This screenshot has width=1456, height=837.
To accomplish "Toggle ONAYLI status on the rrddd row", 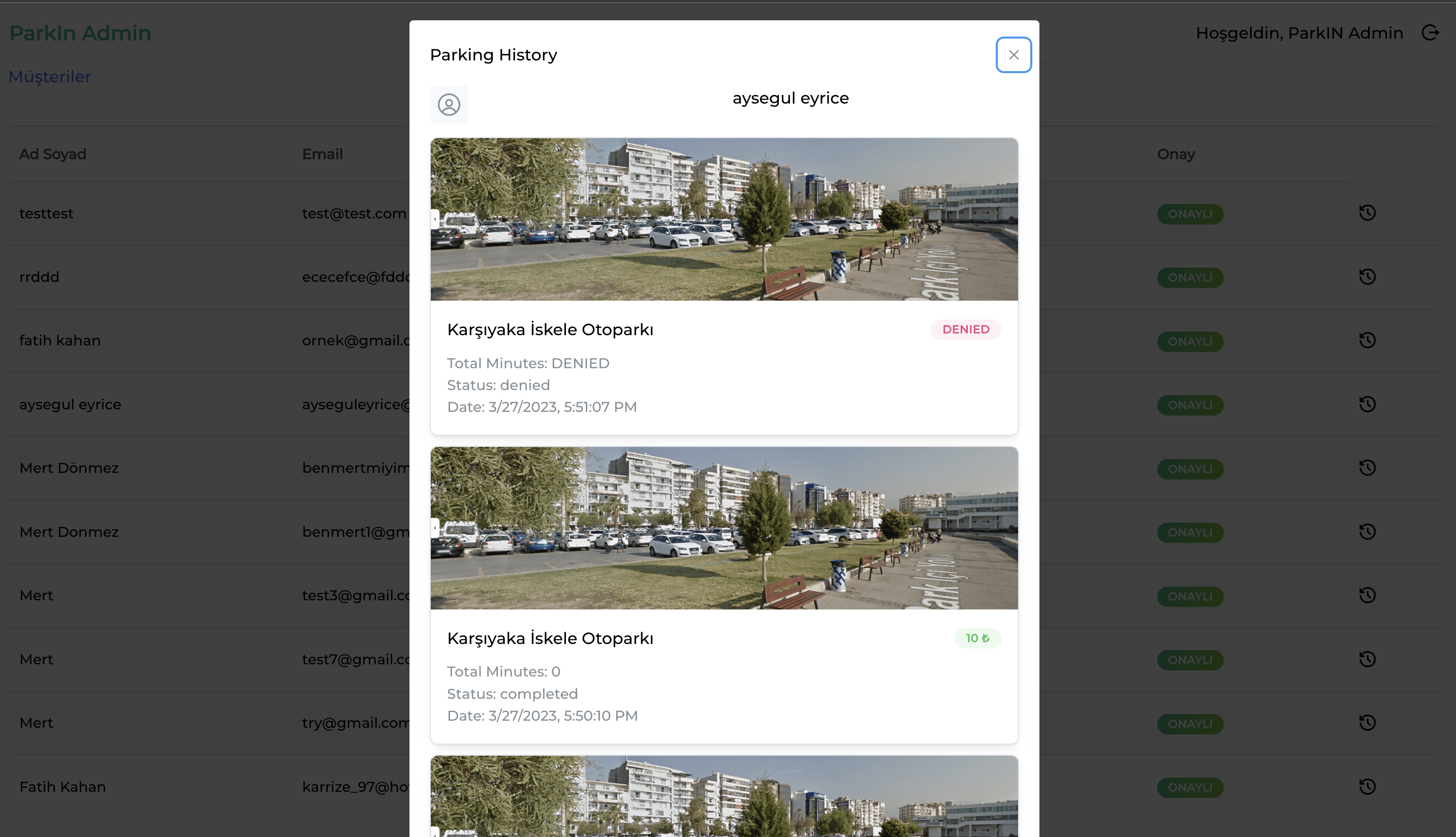I will [1190, 277].
